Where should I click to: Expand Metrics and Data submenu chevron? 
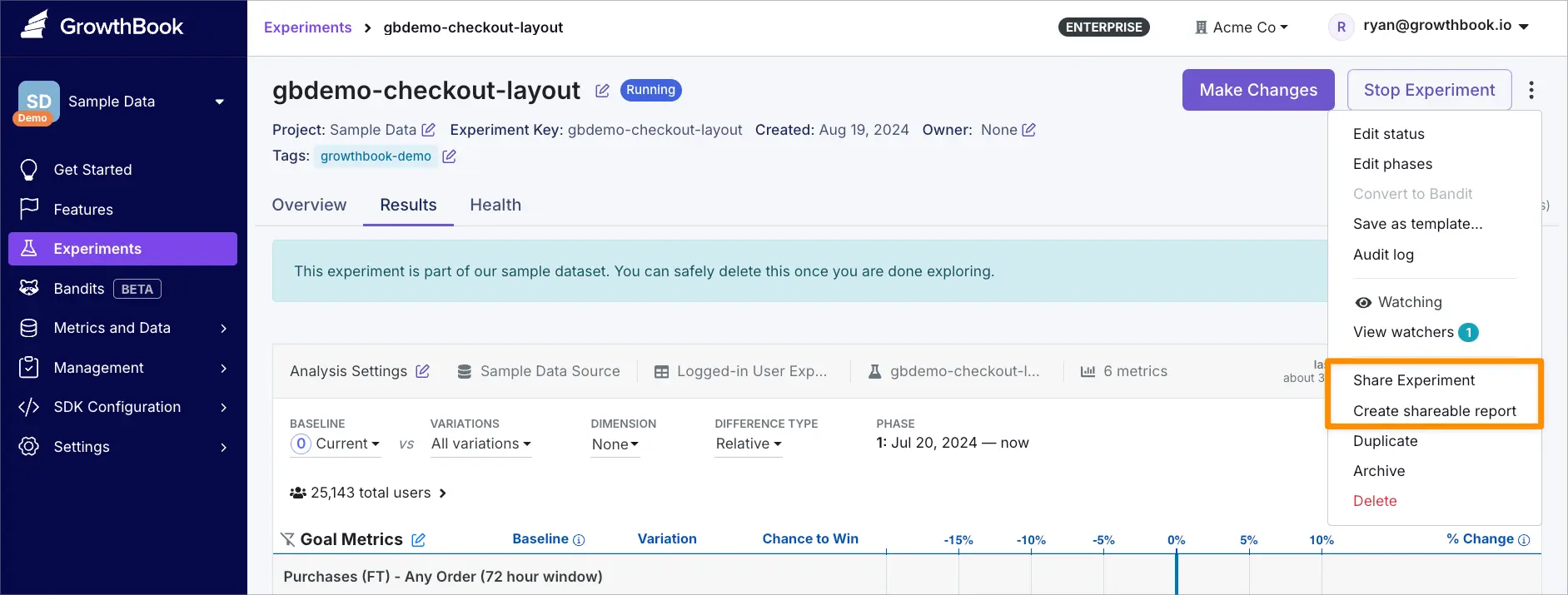(x=223, y=329)
